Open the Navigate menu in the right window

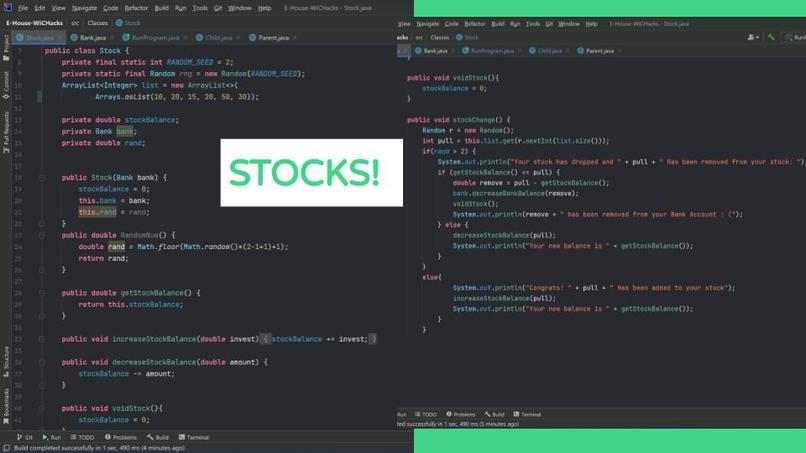[x=428, y=24]
